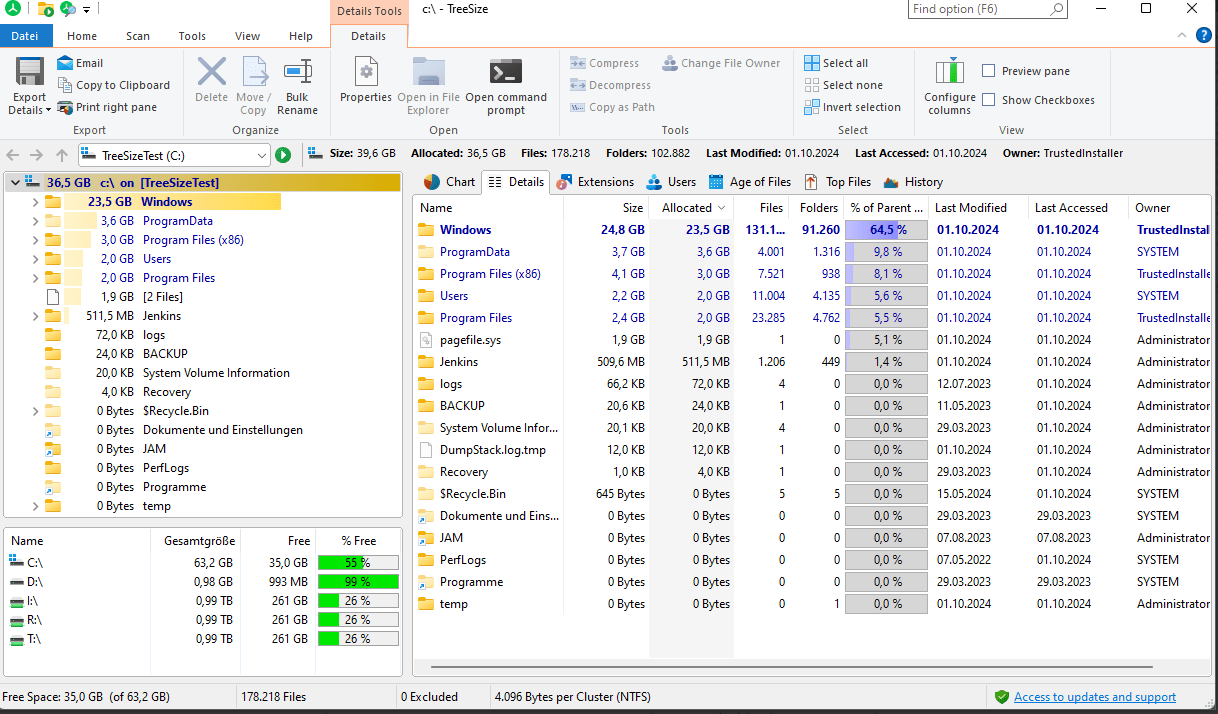Start scan with the green play button
The width and height of the screenshot is (1218, 714).
point(283,155)
